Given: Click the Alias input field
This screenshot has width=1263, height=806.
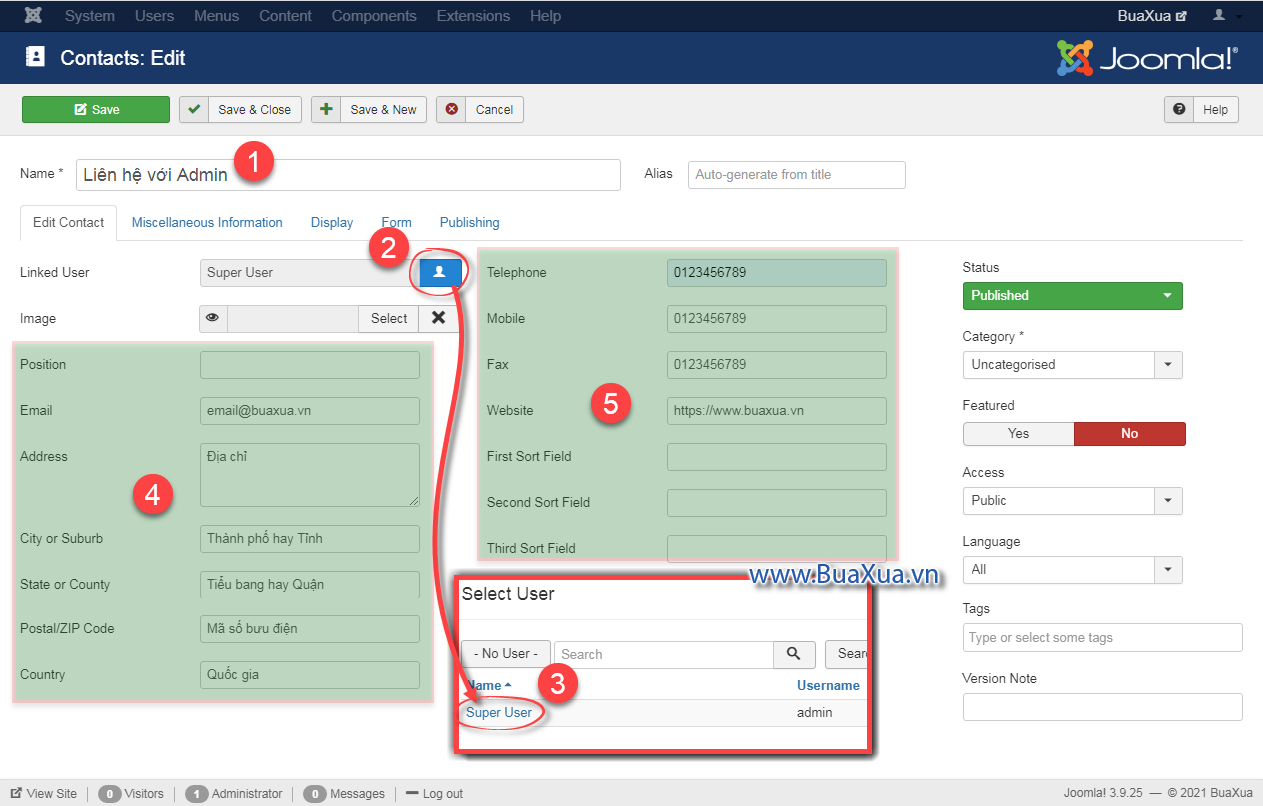Looking at the screenshot, I should 797,175.
